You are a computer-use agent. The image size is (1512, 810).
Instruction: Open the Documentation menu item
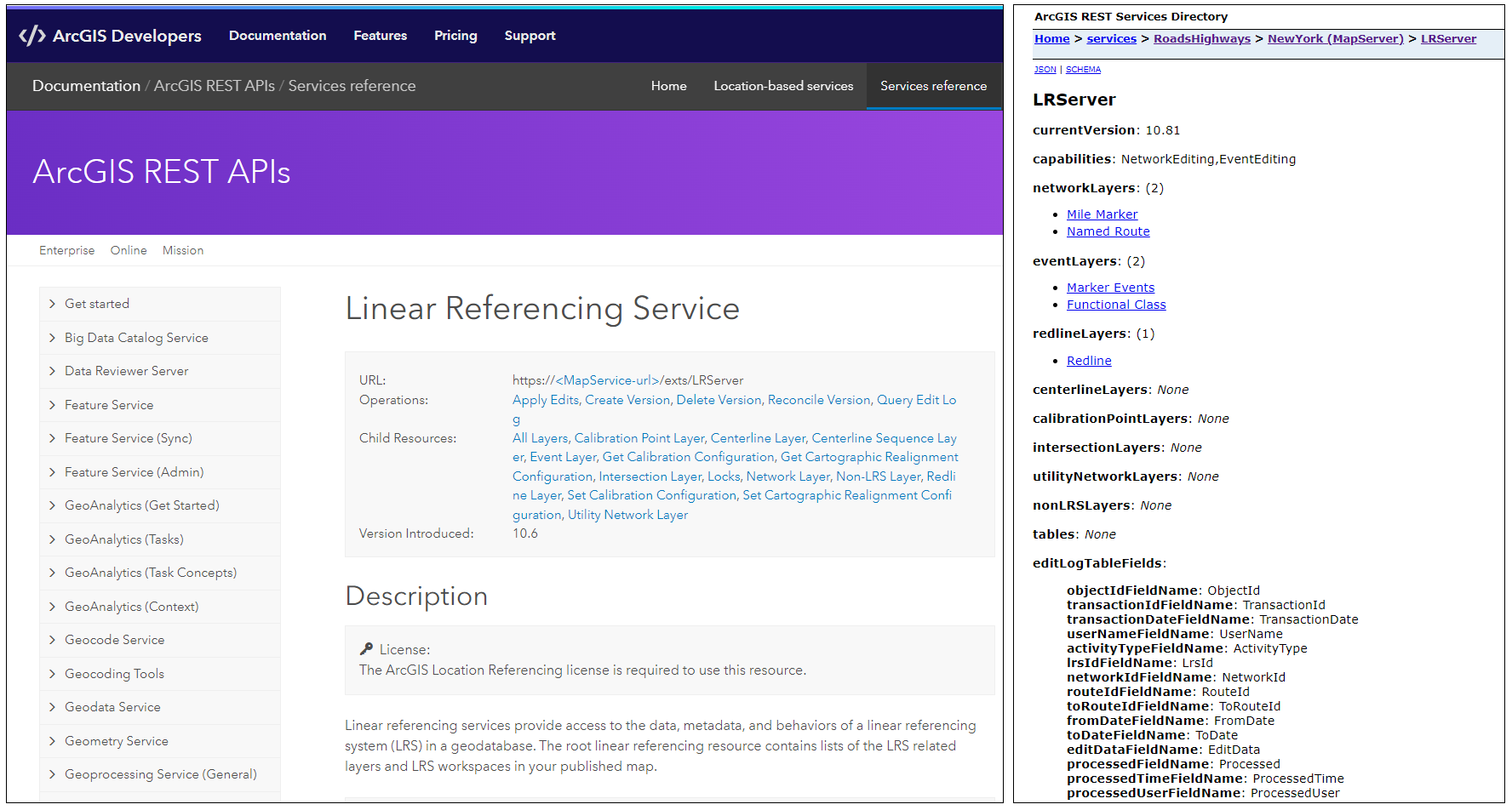278,36
